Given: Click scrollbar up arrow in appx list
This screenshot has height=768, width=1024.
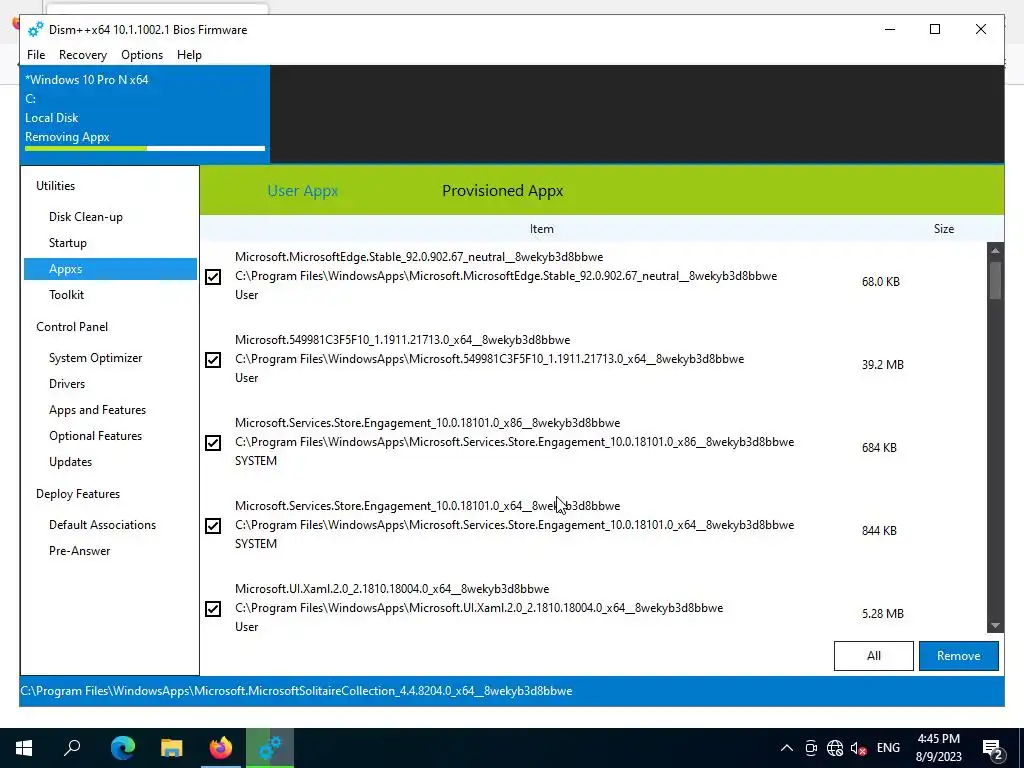Looking at the screenshot, I should point(995,250).
